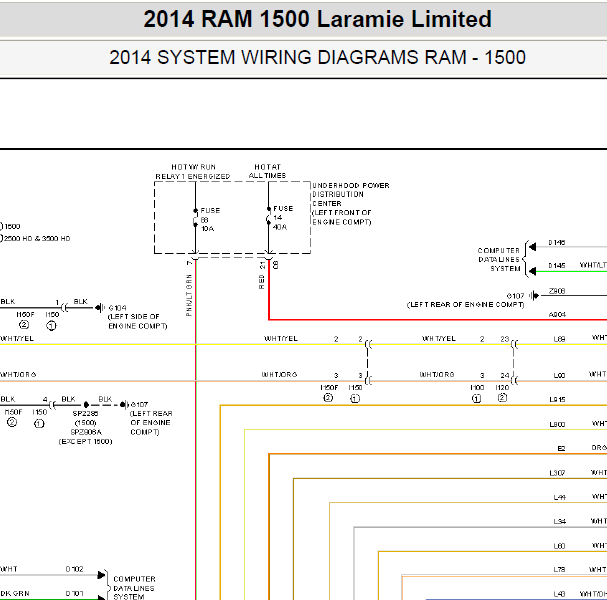This screenshot has height=600, width=607.
Task: Click the arrowhead on the D102 line
Action: [101, 575]
